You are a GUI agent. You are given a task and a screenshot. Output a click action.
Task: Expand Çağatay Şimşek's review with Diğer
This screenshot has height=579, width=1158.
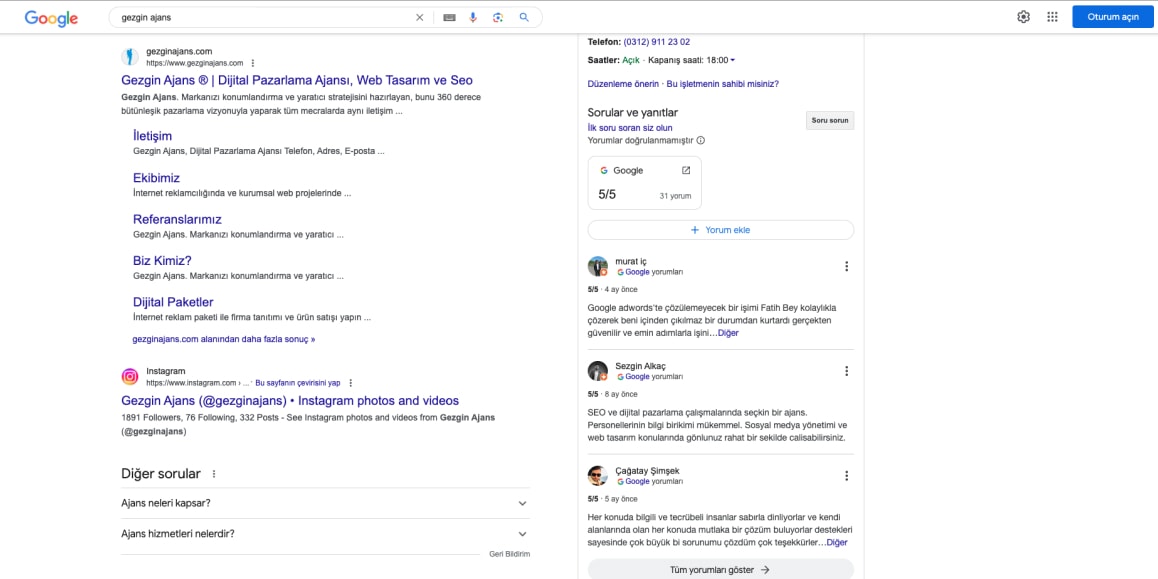837,543
